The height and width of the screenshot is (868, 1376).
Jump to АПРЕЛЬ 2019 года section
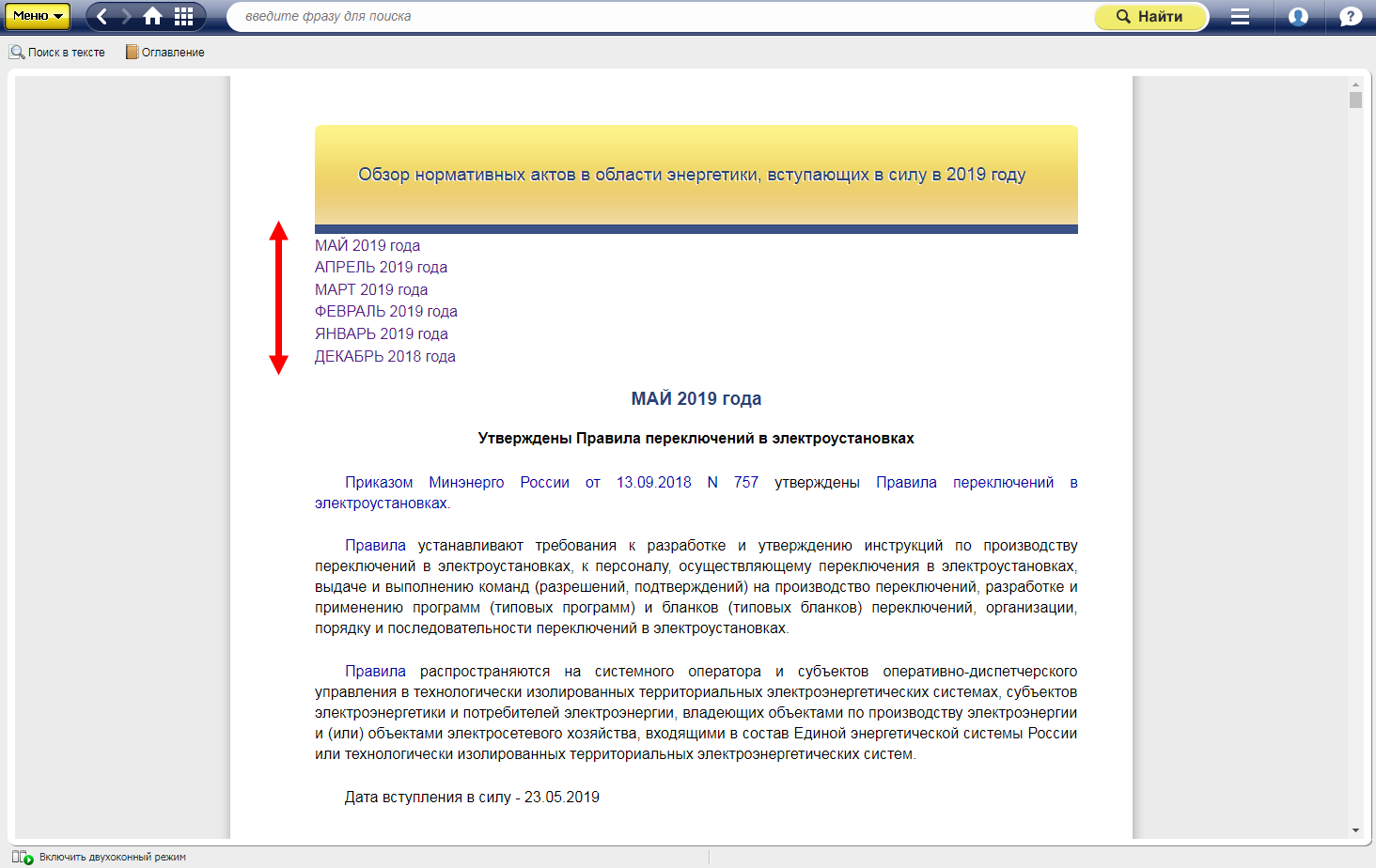[381, 268]
